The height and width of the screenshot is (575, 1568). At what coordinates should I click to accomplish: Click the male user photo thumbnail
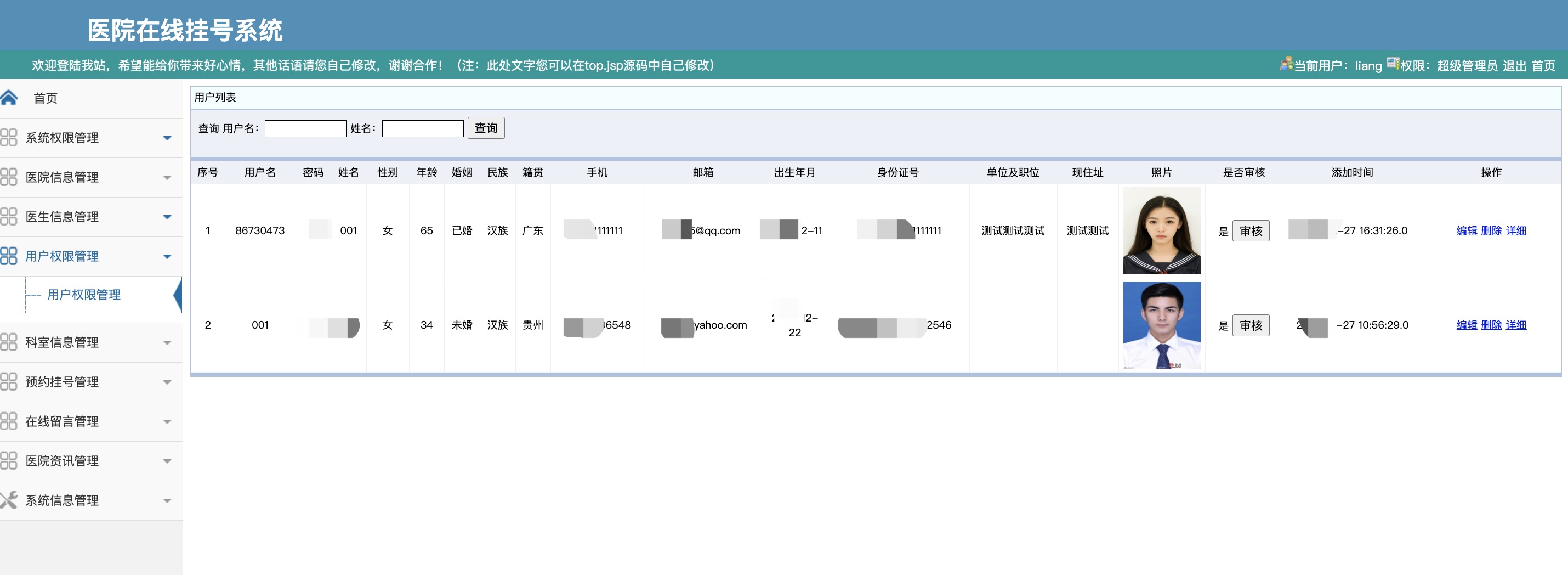coord(1161,325)
